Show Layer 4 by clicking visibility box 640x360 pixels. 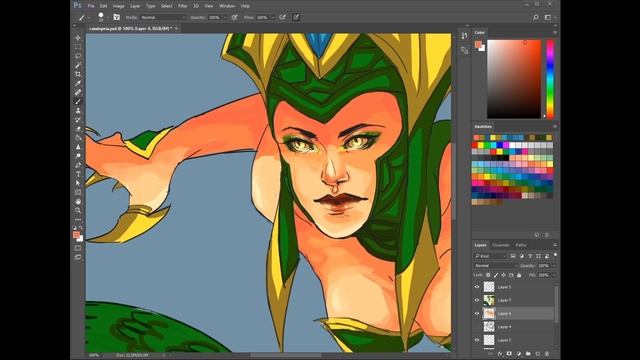pos(477,327)
